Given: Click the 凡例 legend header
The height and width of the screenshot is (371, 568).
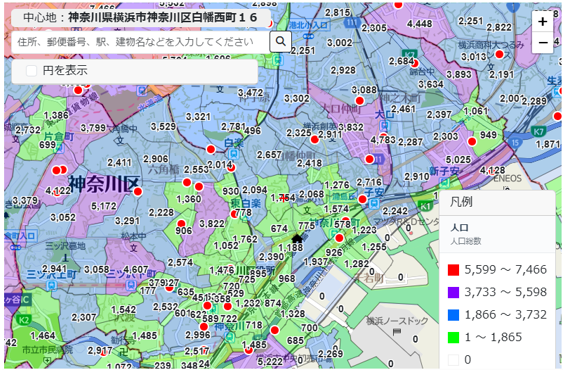Looking at the screenshot, I should click(x=461, y=202).
